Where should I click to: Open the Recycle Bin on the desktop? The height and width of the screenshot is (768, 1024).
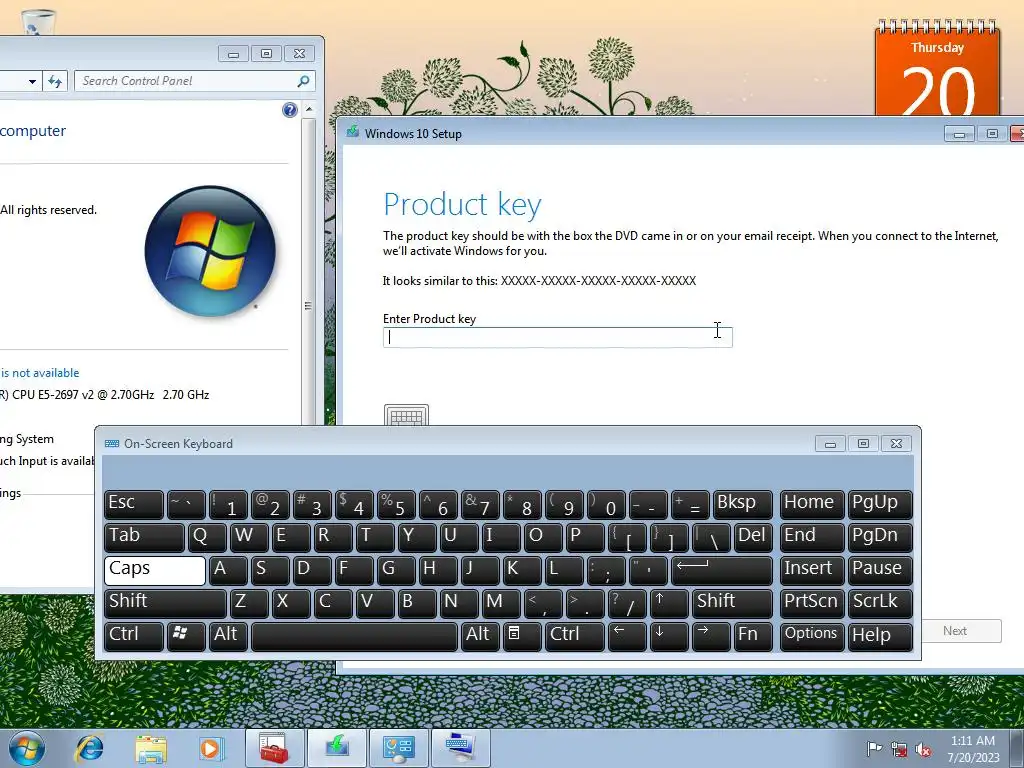pos(37,22)
